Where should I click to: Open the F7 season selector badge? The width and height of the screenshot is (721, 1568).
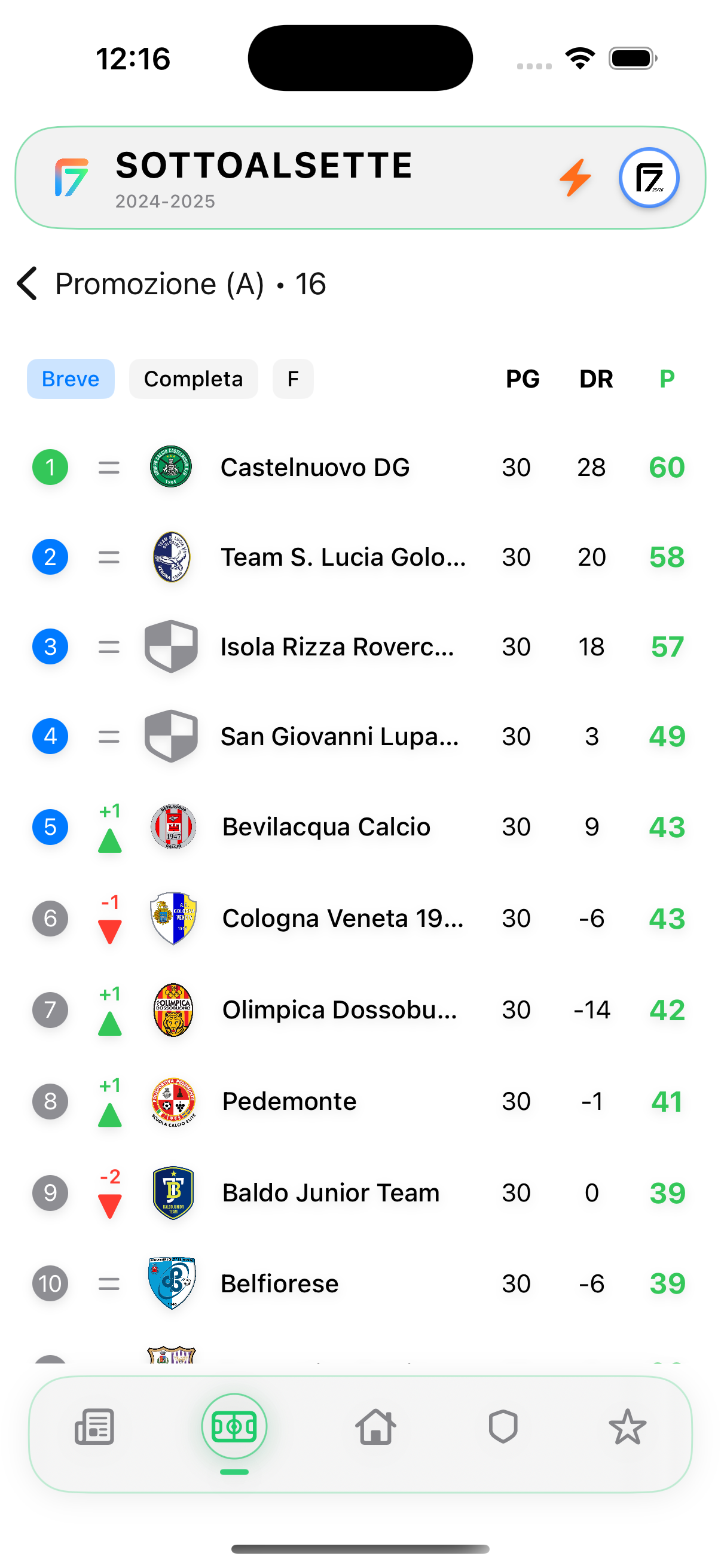649,178
